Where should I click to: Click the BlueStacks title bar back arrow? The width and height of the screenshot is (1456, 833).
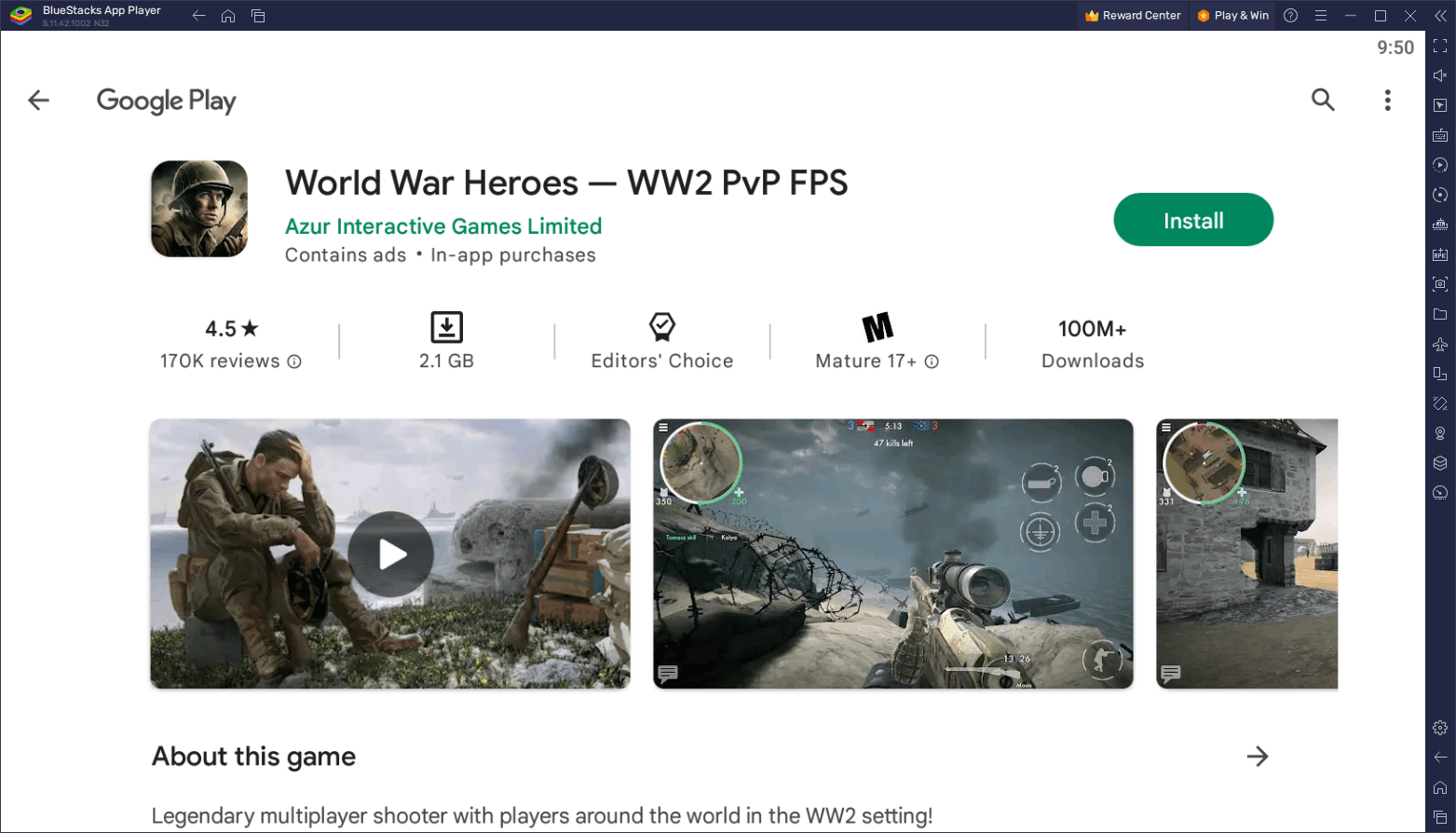(198, 16)
